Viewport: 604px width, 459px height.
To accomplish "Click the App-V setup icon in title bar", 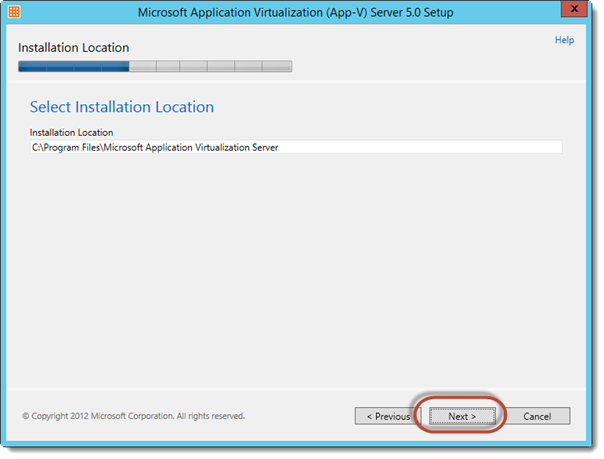I will point(14,13).
